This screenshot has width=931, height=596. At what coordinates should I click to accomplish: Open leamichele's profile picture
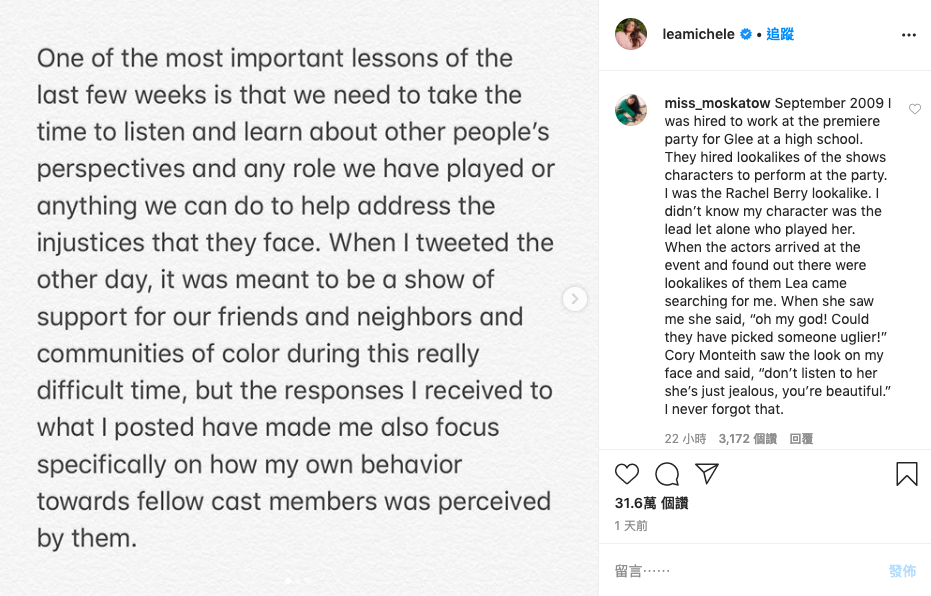(631, 34)
